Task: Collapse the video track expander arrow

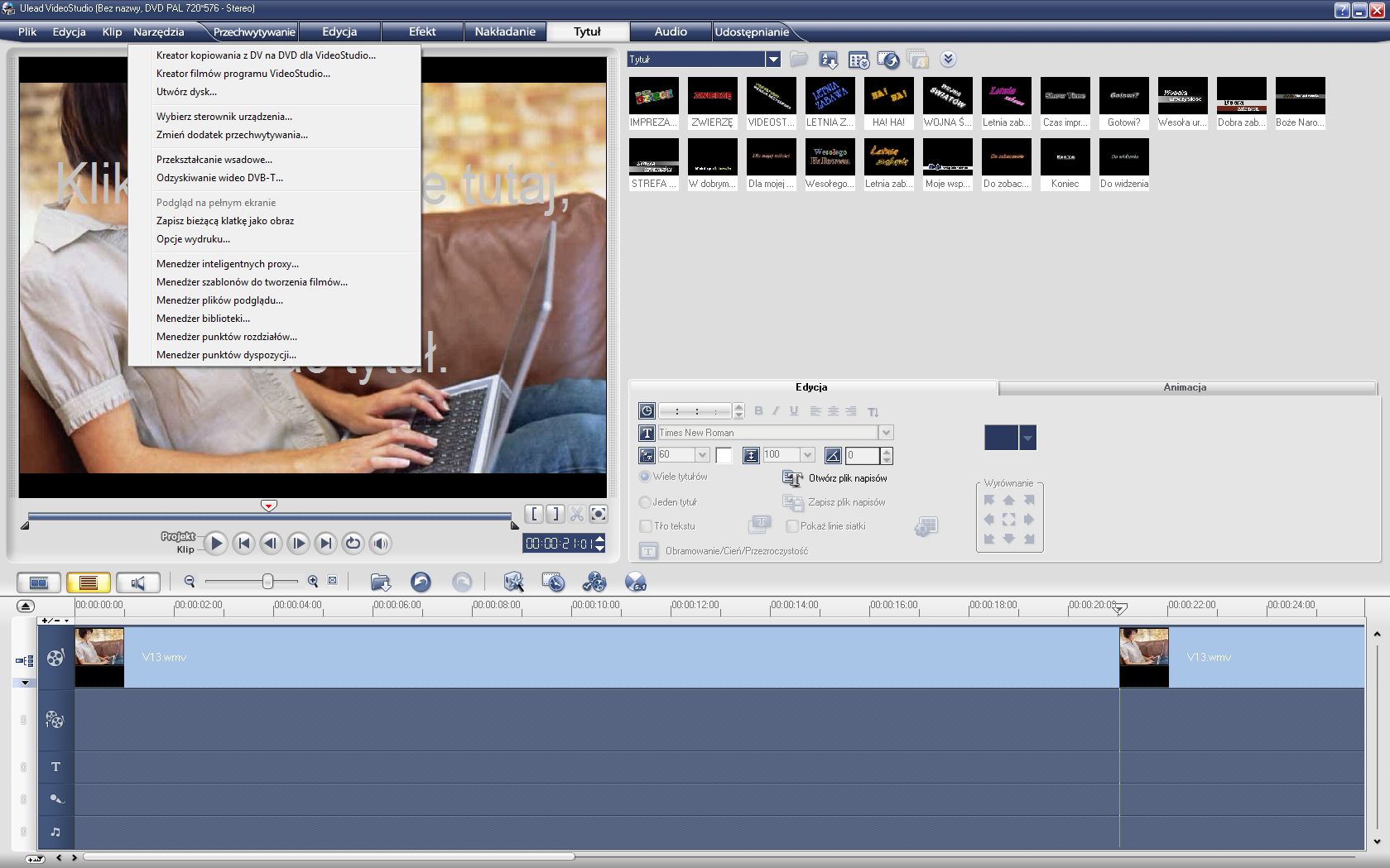Action: 25,683
